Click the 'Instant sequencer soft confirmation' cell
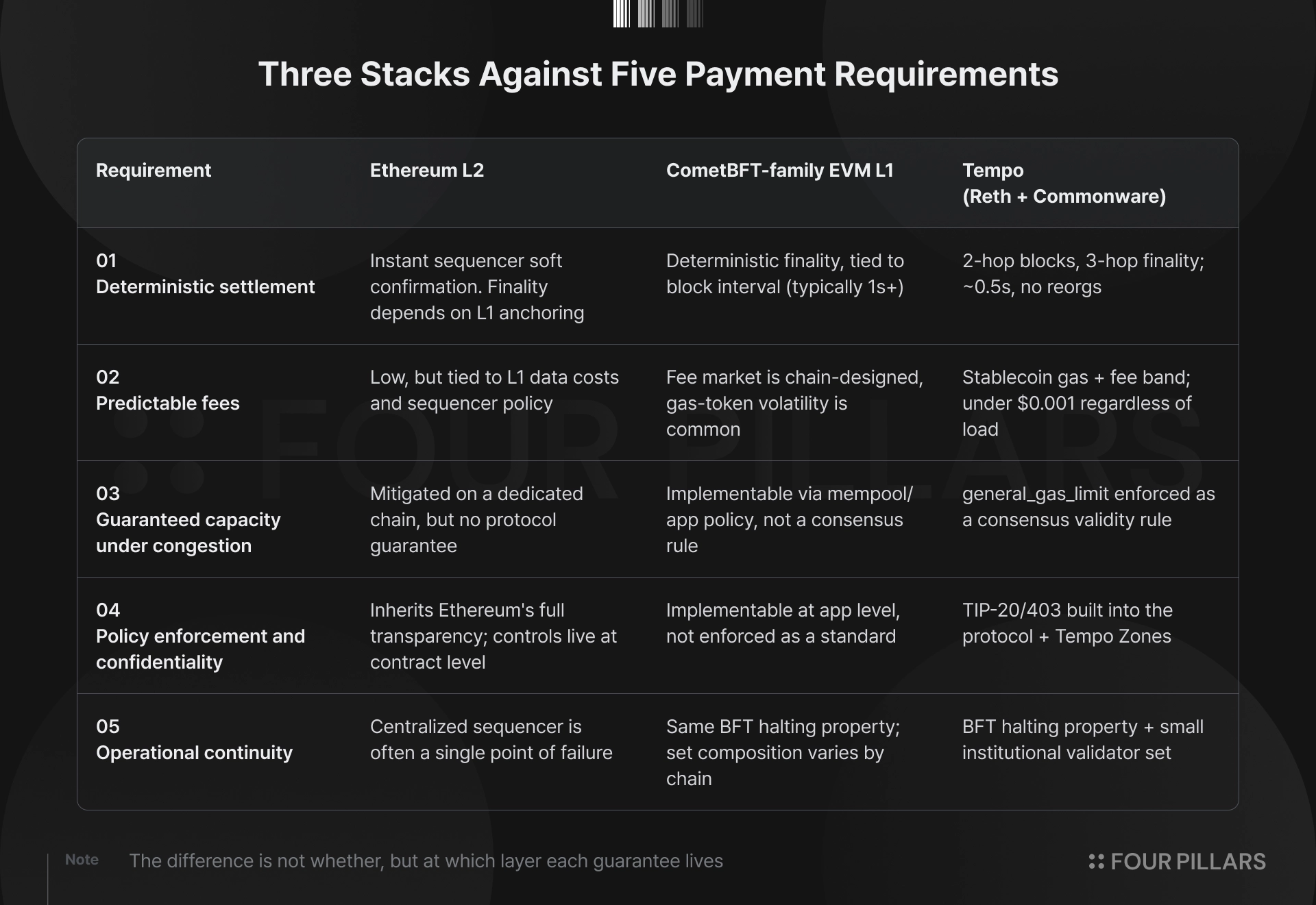This screenshot has width=1316, height=905. point(477,287)
